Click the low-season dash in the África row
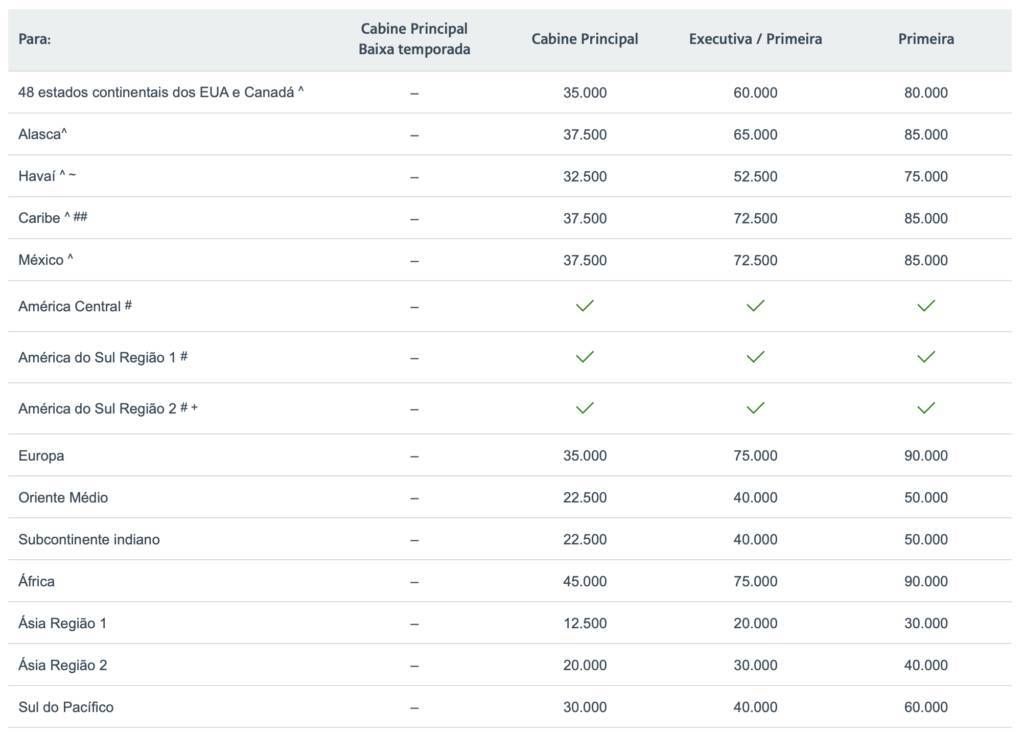 click(414, 582)
